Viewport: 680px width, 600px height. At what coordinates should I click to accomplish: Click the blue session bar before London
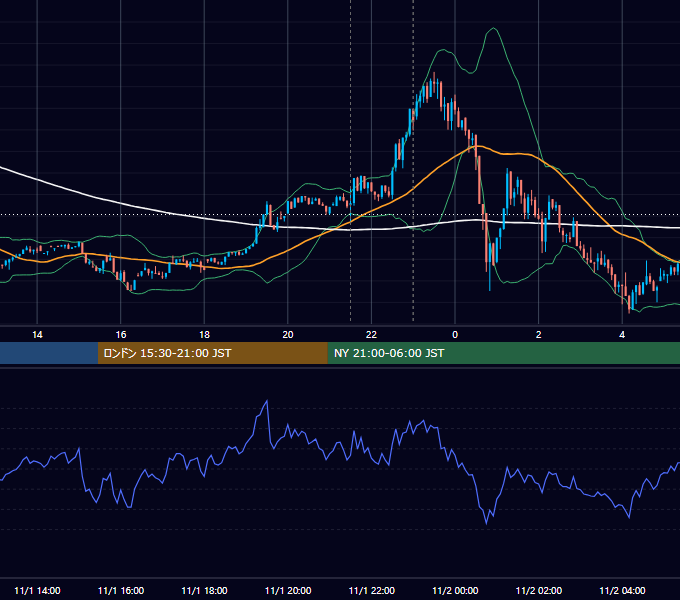tap(49, 353)
